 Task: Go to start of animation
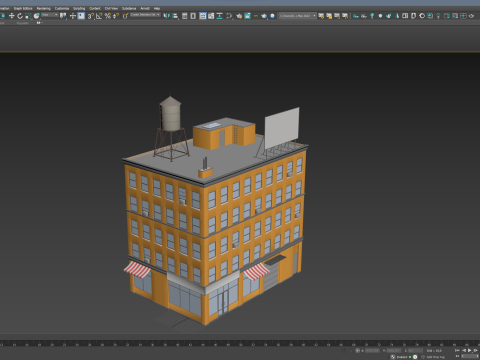click(x=457, y=350)
